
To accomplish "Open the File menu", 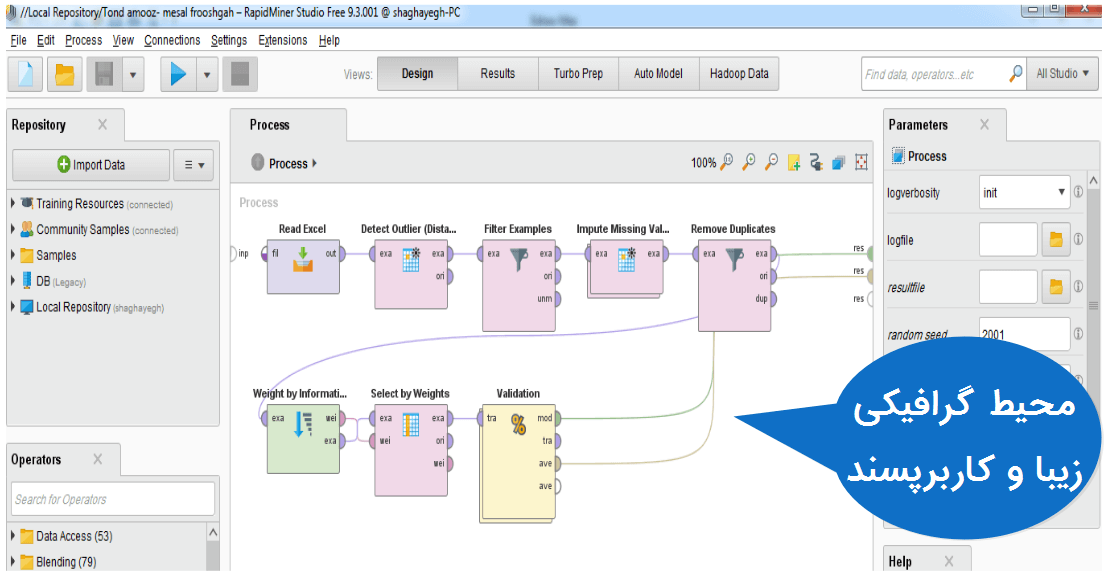I will (18, 40).
